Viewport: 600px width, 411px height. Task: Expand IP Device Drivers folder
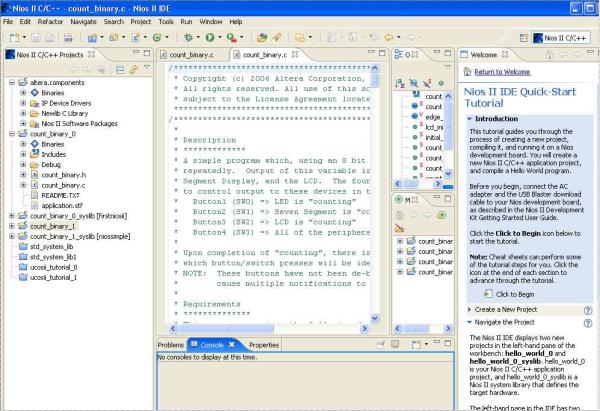coord(23,103)
